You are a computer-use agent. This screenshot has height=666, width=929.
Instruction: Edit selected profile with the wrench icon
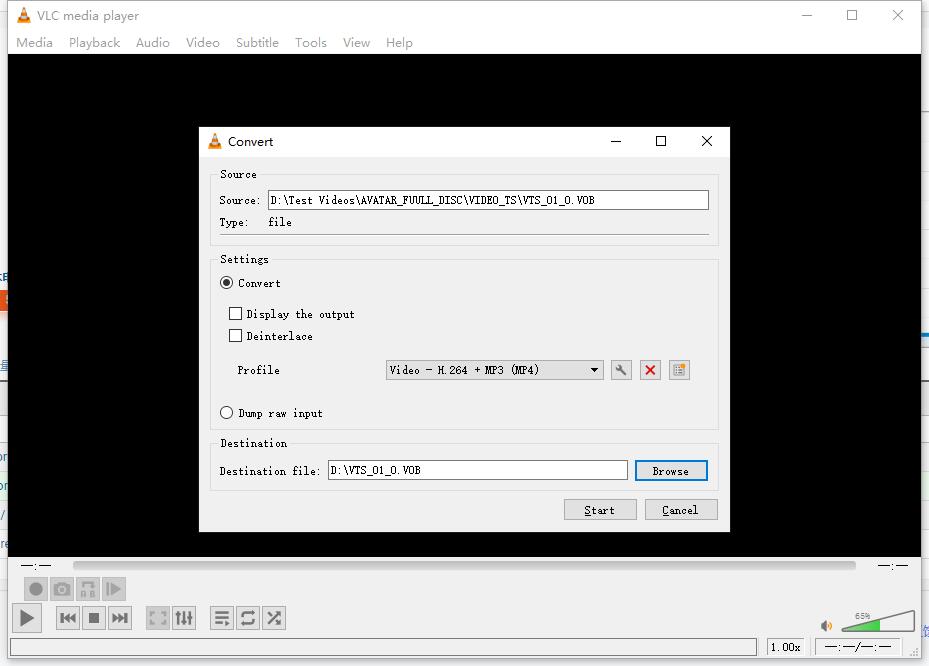coord(621,370)
